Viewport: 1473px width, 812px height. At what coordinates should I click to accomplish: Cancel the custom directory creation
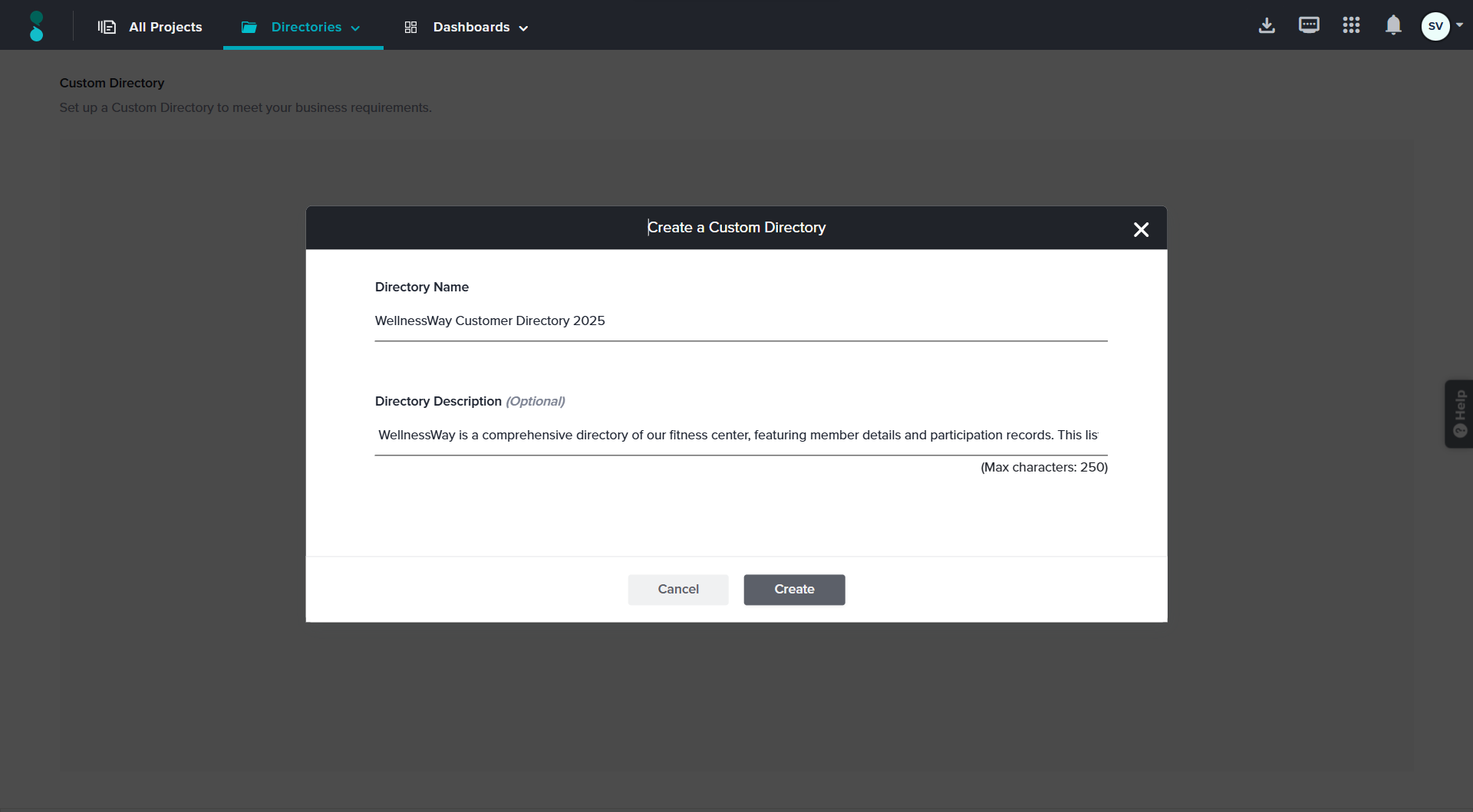(x=677, y=589)
